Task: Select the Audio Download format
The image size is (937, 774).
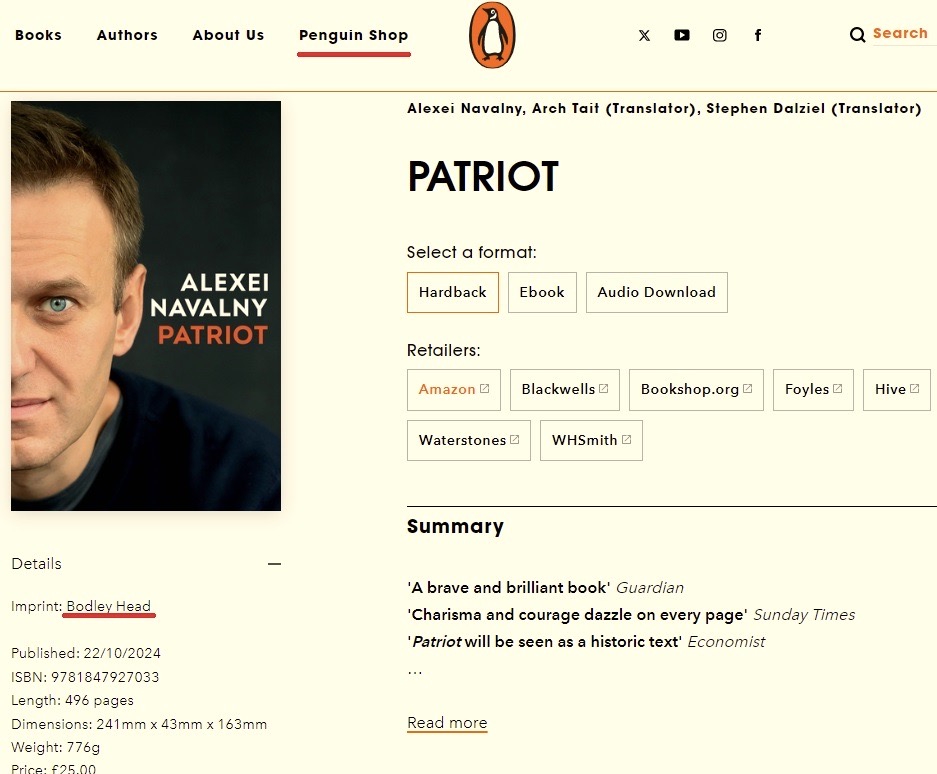Action: pos(657,292)
